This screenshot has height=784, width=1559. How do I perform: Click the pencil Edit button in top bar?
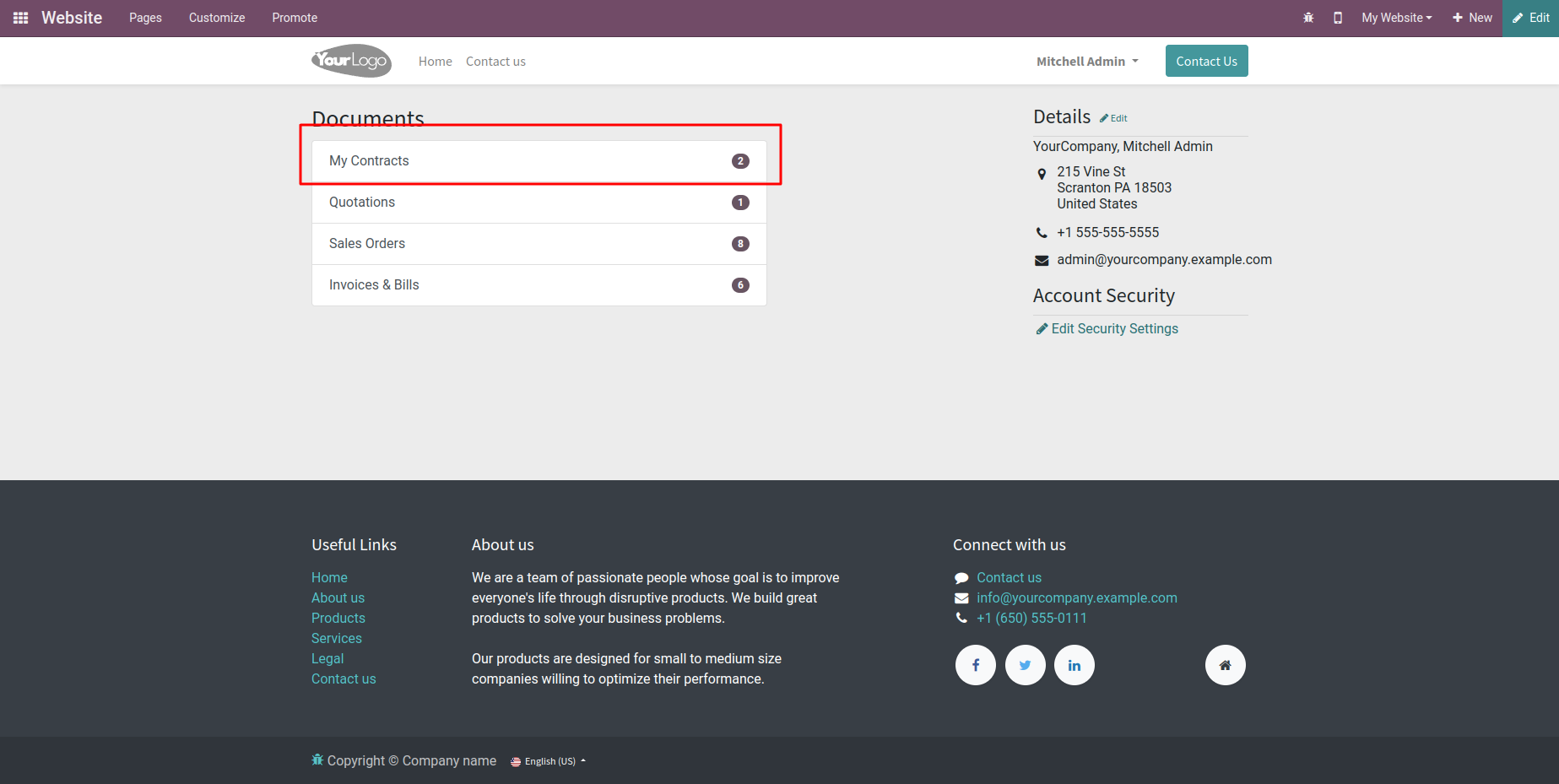[x=1530, y=18]
